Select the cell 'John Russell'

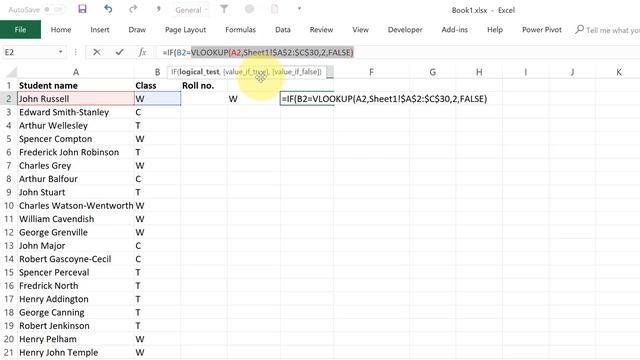coord(76,99)
